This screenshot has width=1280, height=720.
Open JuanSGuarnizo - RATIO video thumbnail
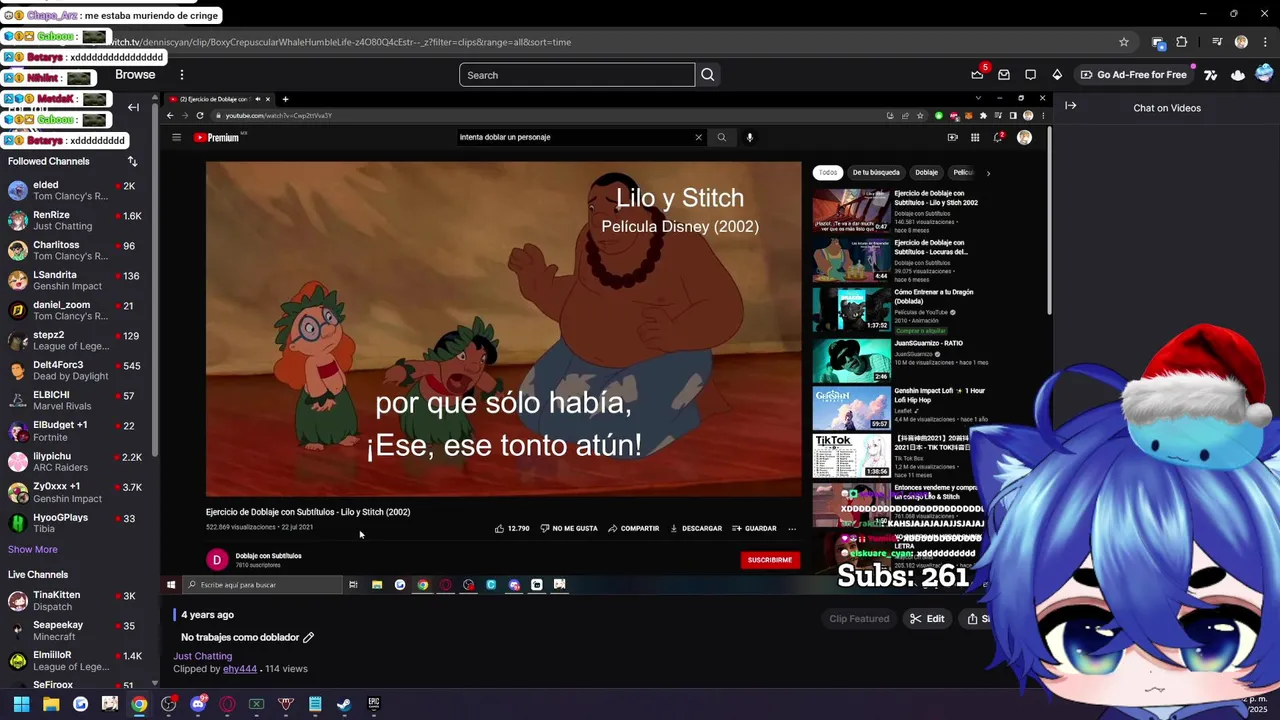[851, 360]
